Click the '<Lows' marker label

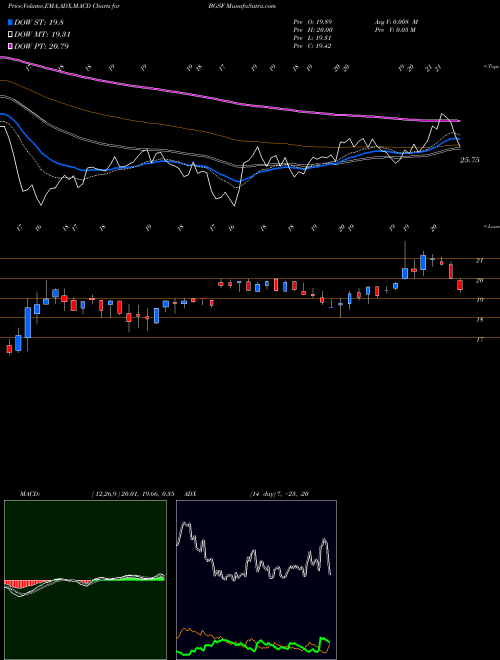click(x=491, y=226)
